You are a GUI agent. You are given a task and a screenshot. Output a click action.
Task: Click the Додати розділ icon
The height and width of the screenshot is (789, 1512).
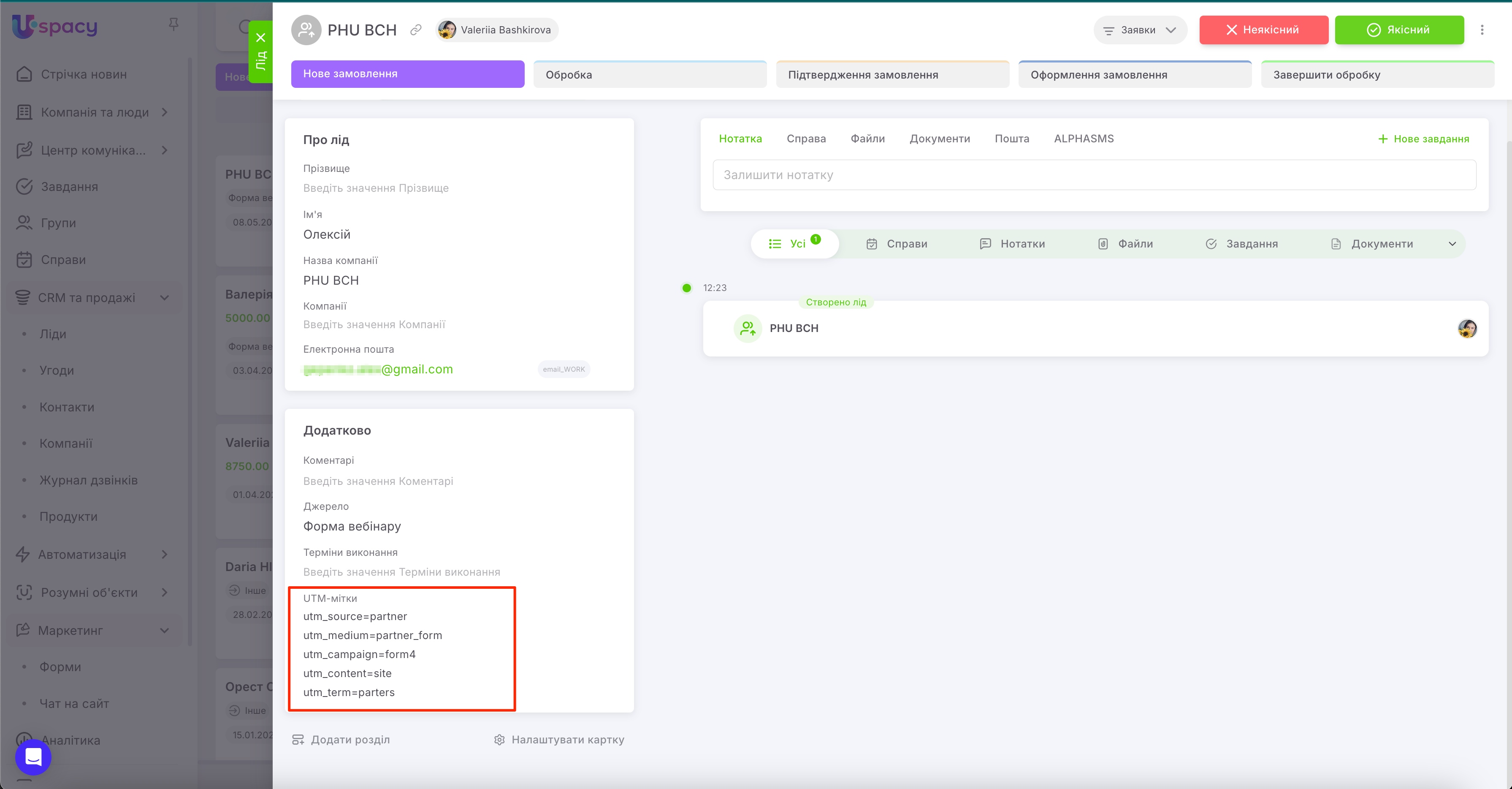(298, 740)
